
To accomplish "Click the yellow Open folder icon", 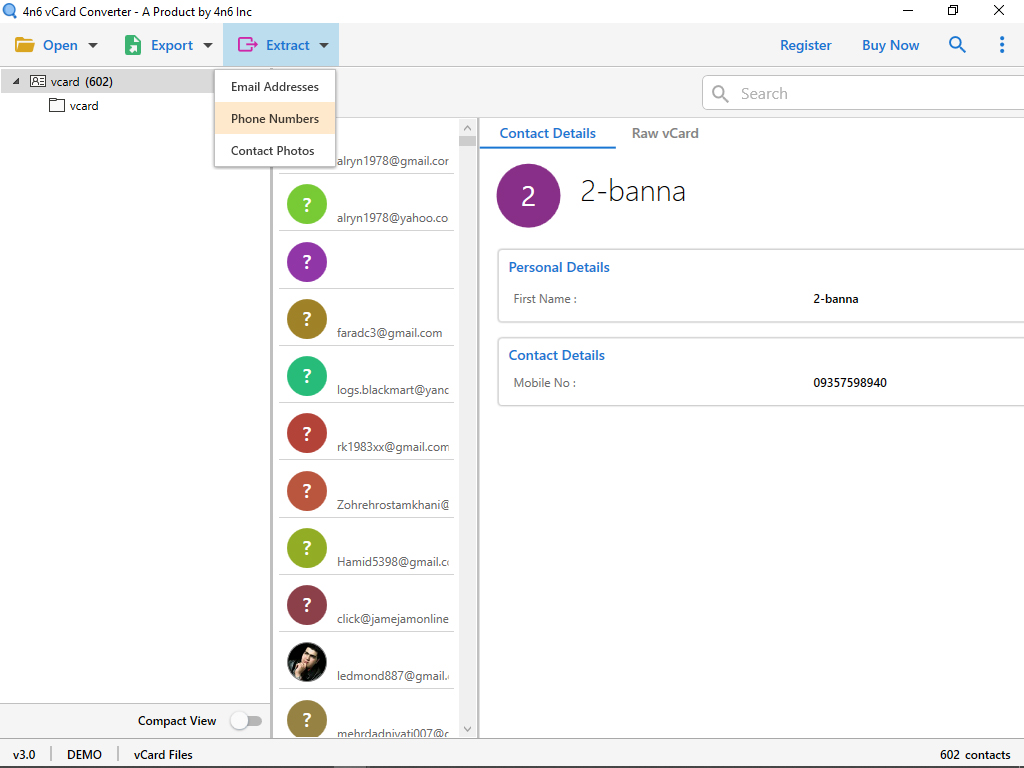I will point(25,45).
